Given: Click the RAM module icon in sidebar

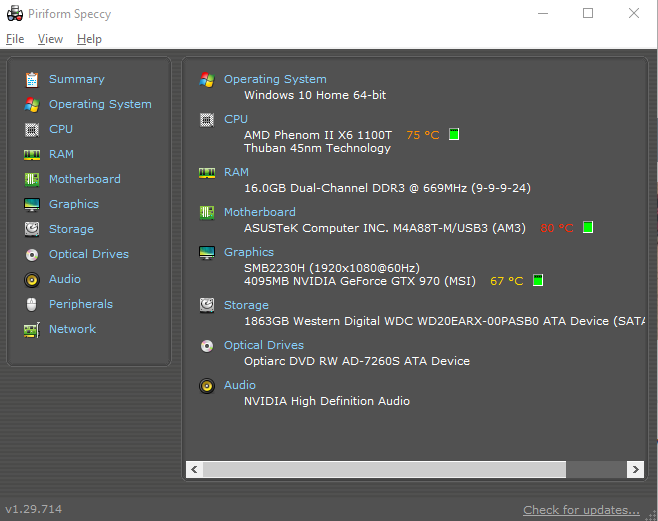Looking at the screenshot, I should (x=32, y=155).
